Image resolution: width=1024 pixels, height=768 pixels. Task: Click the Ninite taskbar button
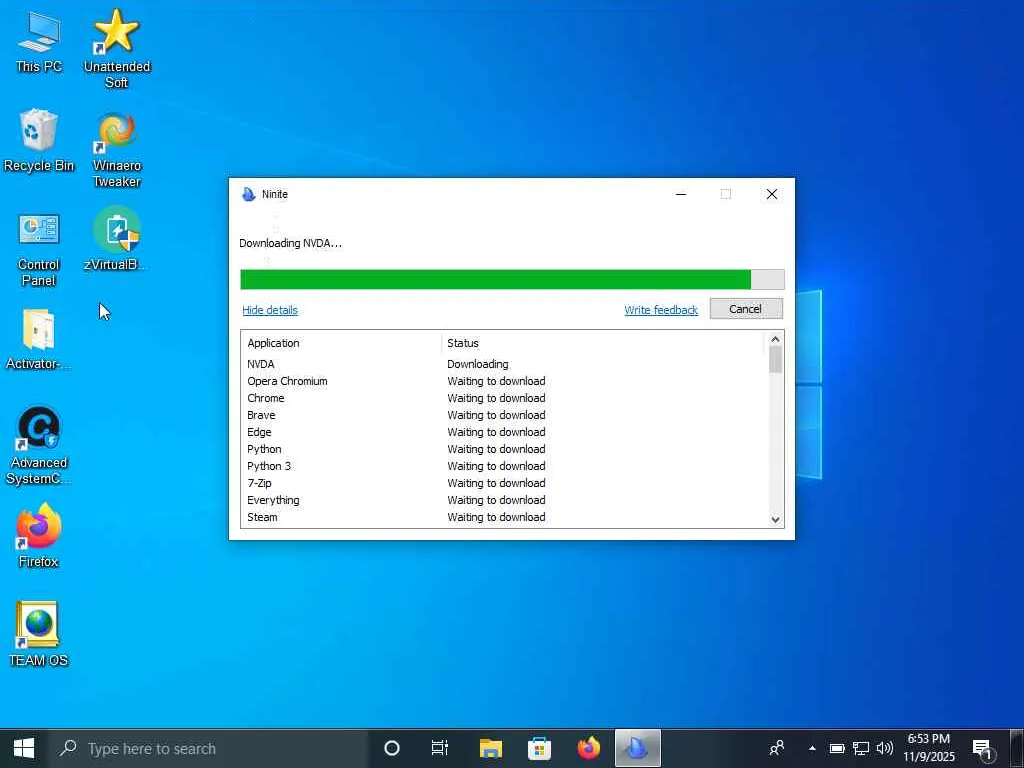637,748
